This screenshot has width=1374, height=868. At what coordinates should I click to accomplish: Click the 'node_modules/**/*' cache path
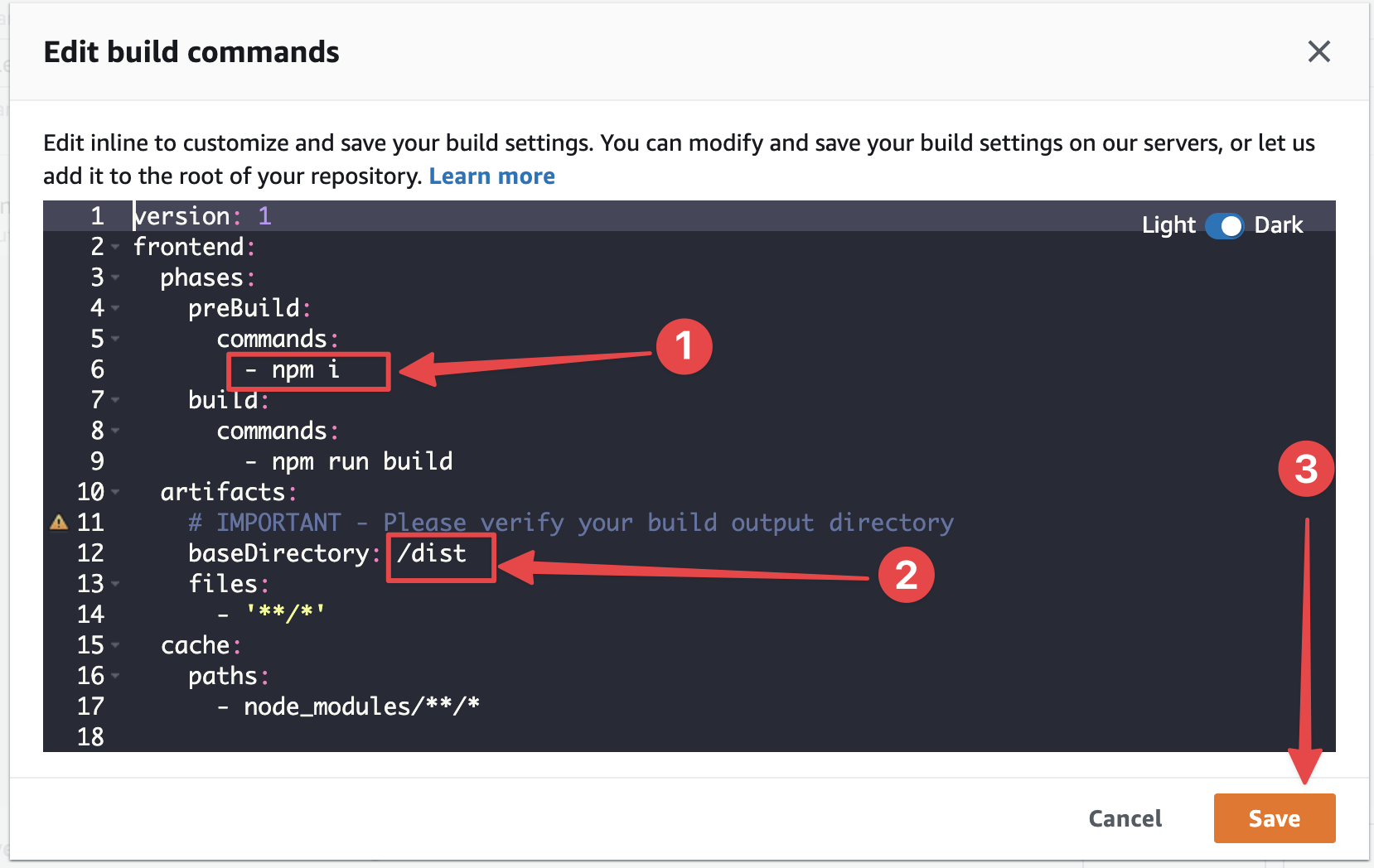coord(361,706)
